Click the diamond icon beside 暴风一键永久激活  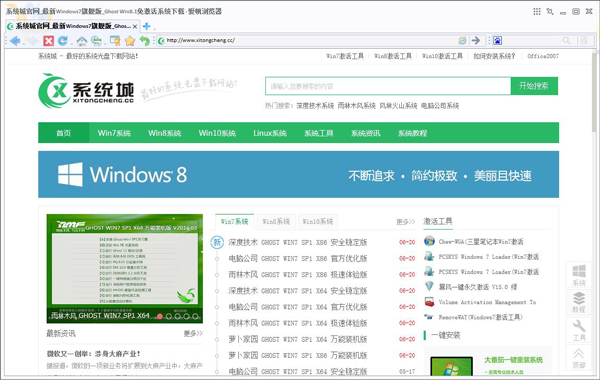point(429,286)
